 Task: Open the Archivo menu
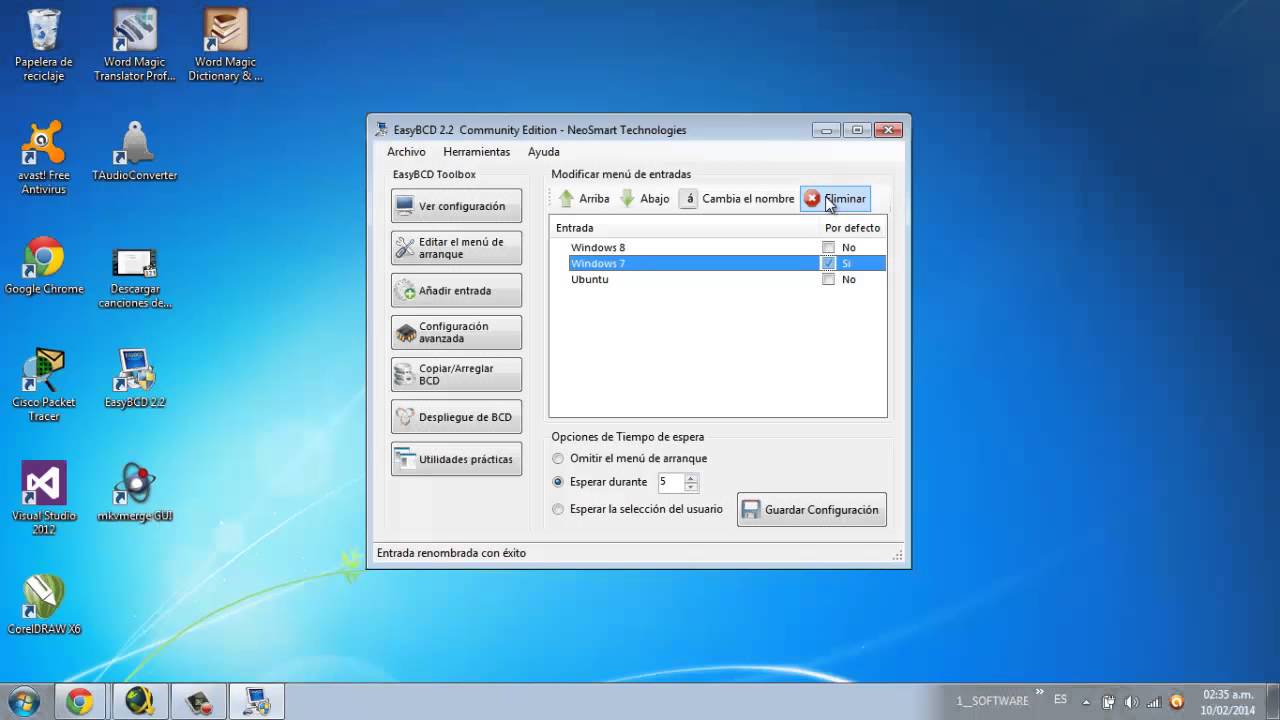click(406, 152)
